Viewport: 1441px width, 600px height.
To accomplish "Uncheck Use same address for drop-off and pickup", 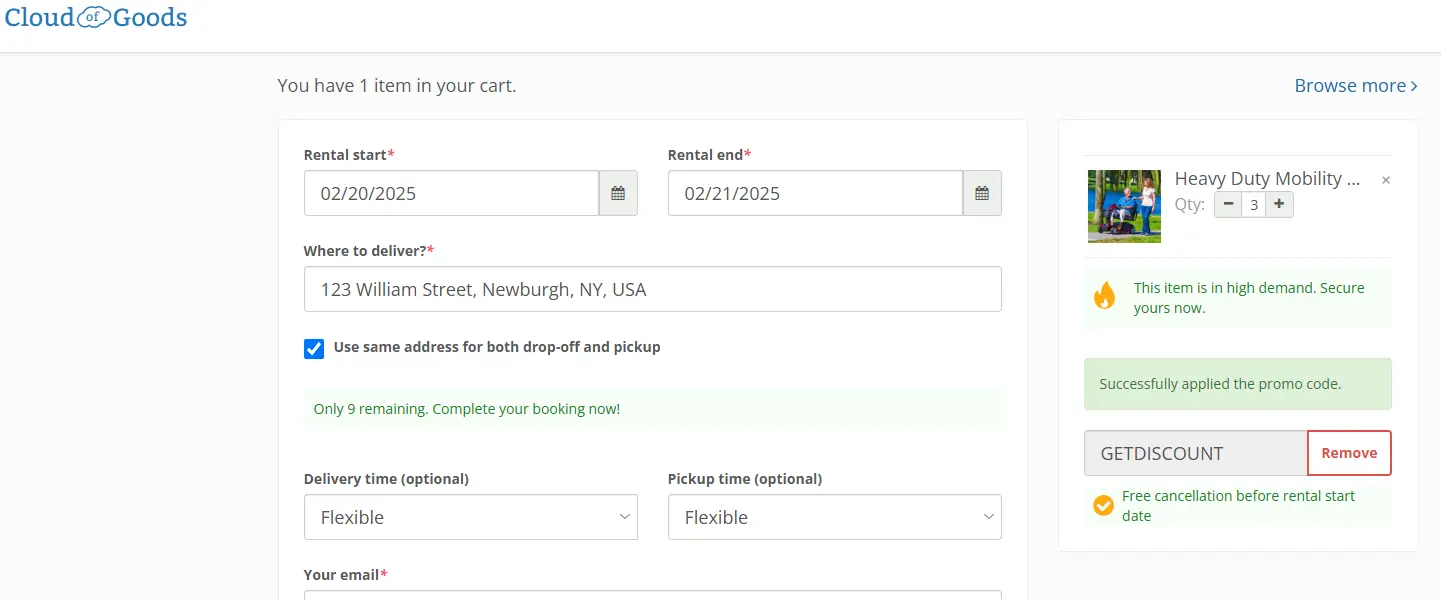I will [314, 348].
